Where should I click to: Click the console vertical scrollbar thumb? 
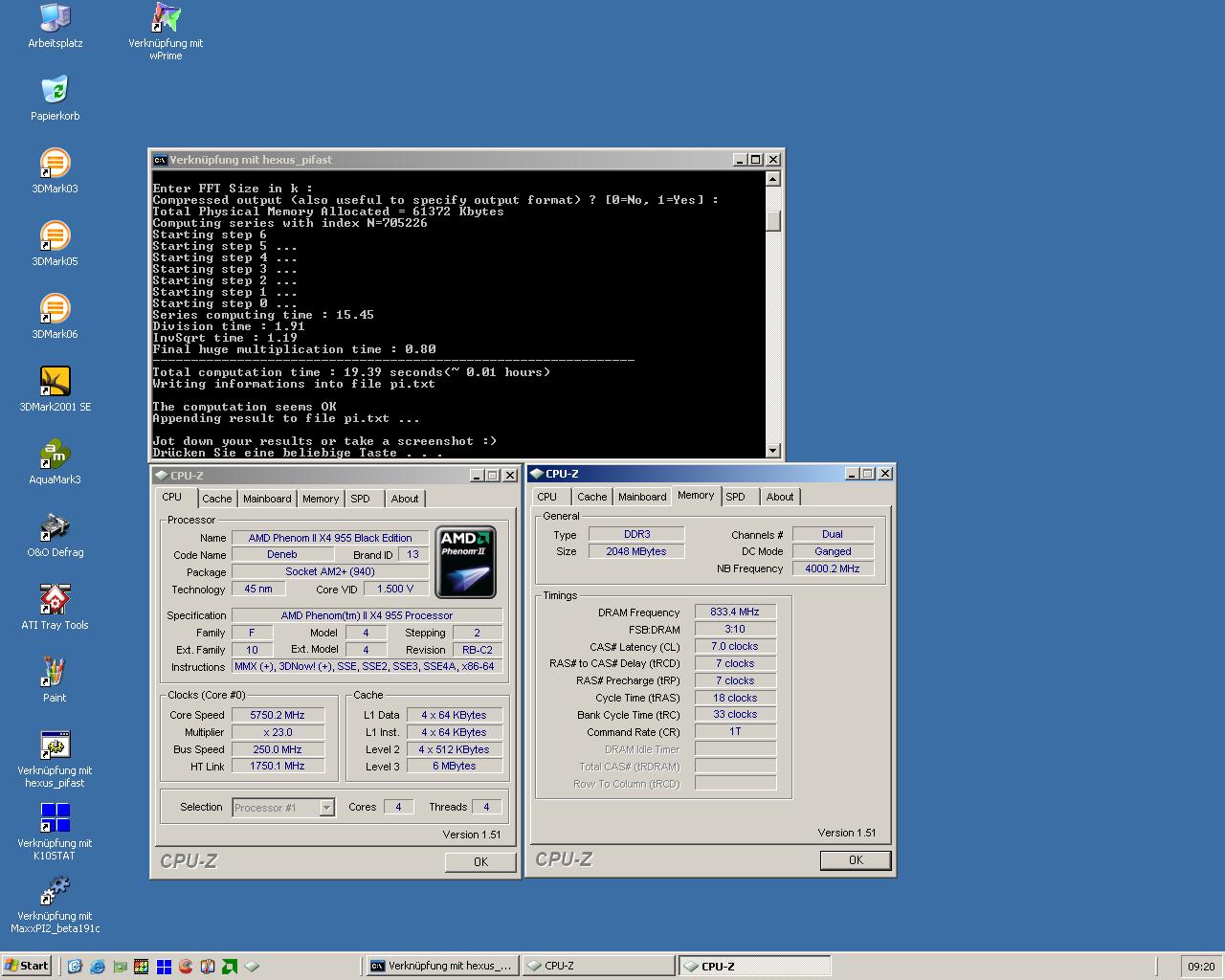coord(773,221)
